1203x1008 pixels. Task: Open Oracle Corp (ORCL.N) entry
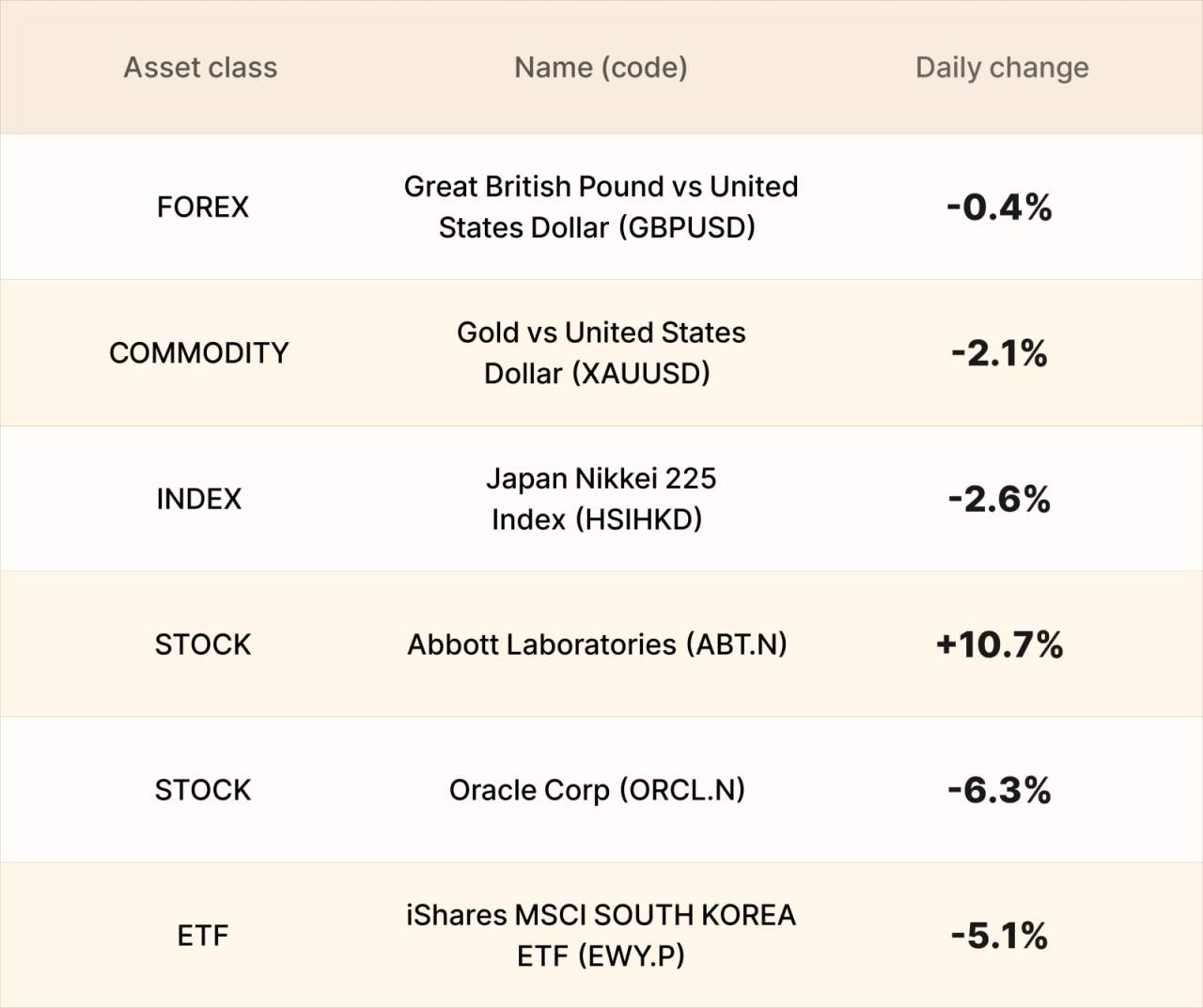(597, 790)
